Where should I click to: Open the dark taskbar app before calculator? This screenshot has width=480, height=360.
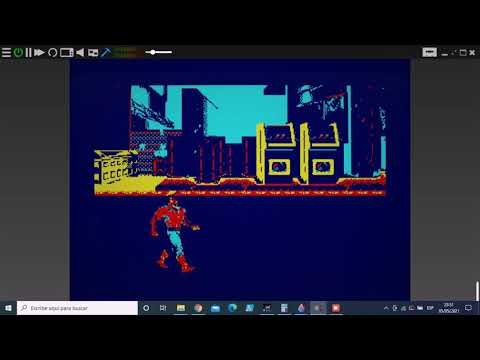267,308
